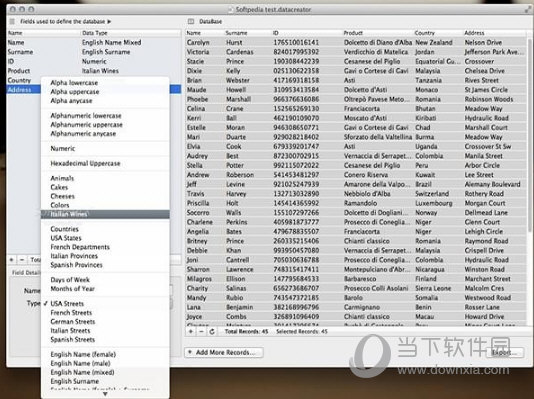Sort database by the Product column header

[377, 33]
